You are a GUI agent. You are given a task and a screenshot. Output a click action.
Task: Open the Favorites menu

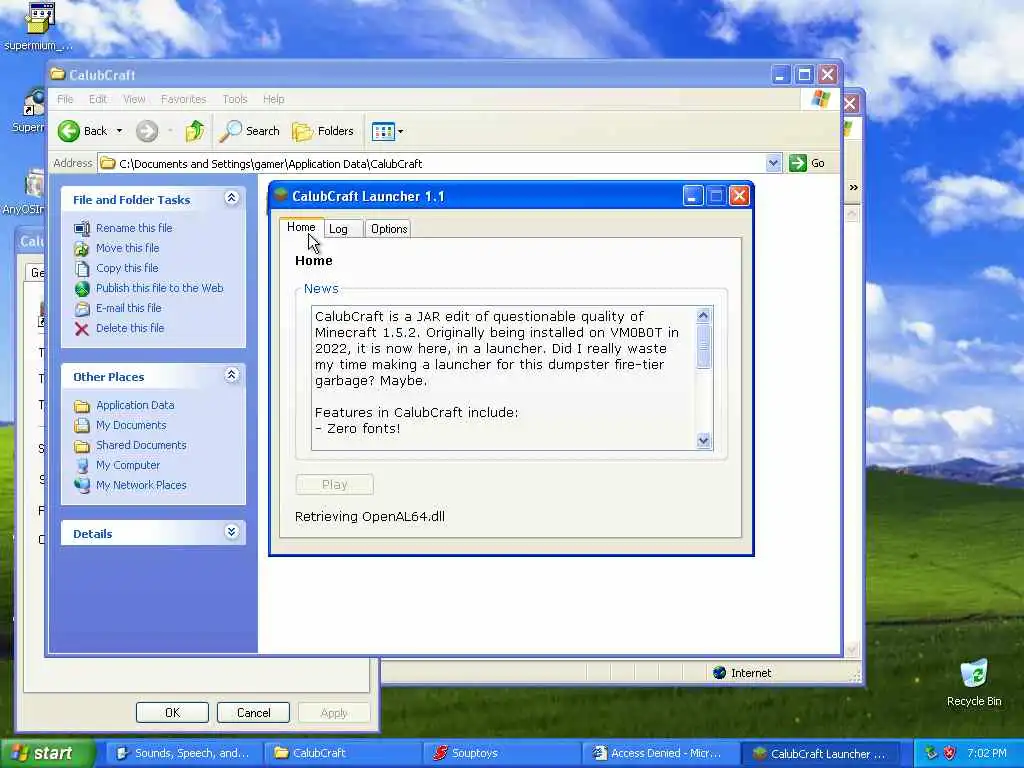pyautogui.click(x=184, y=99)
